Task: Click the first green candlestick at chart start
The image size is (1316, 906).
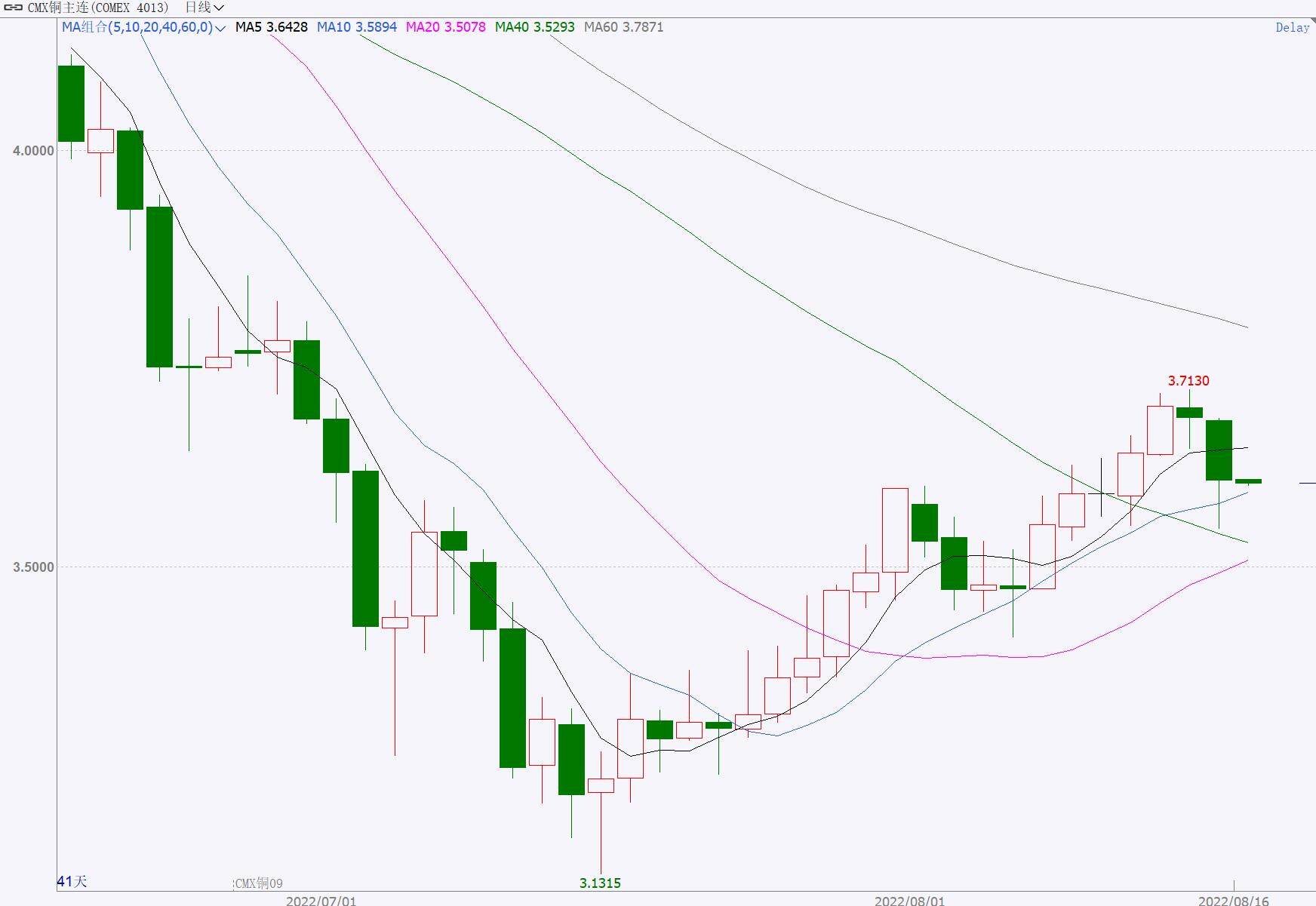Action: pyautogui.click(x=71, y=103)
